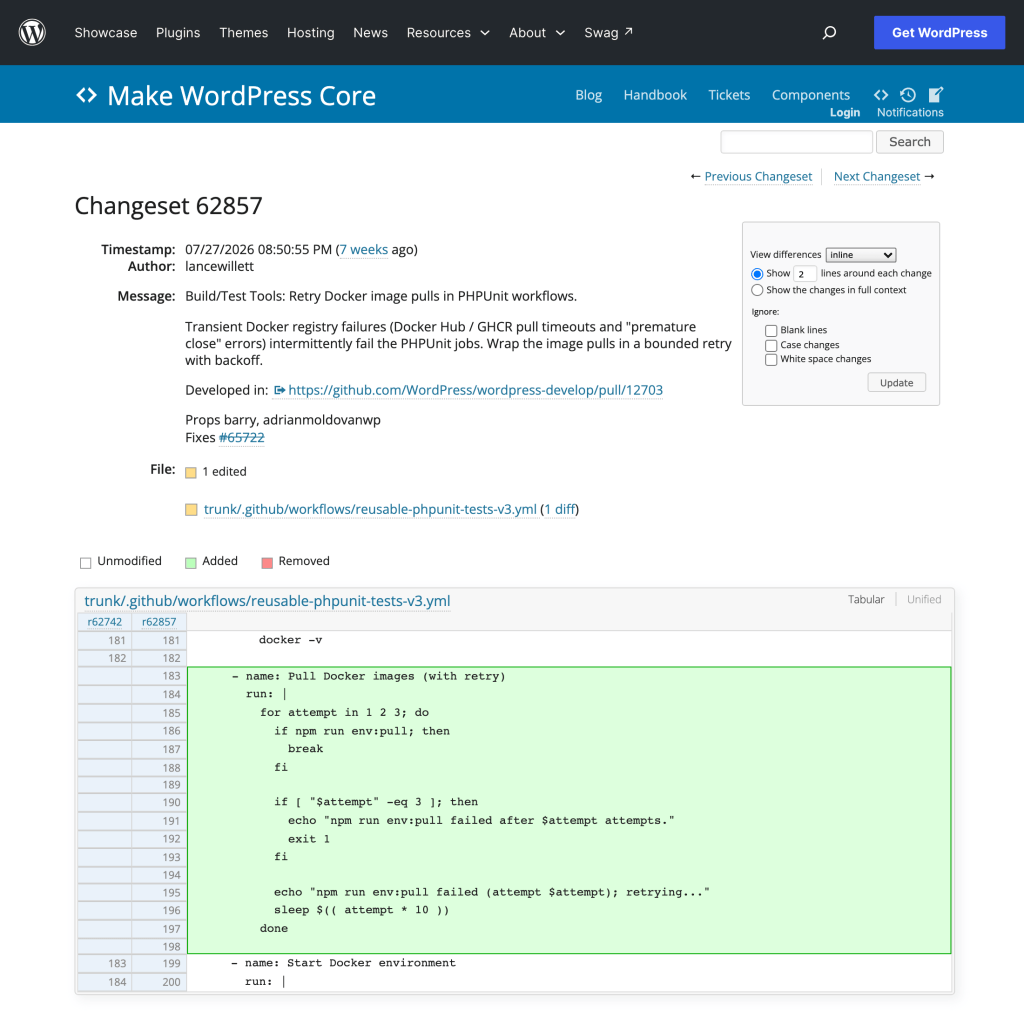Click the Trac search input field
1024x1024 pixels.
[x=796, y=142]
